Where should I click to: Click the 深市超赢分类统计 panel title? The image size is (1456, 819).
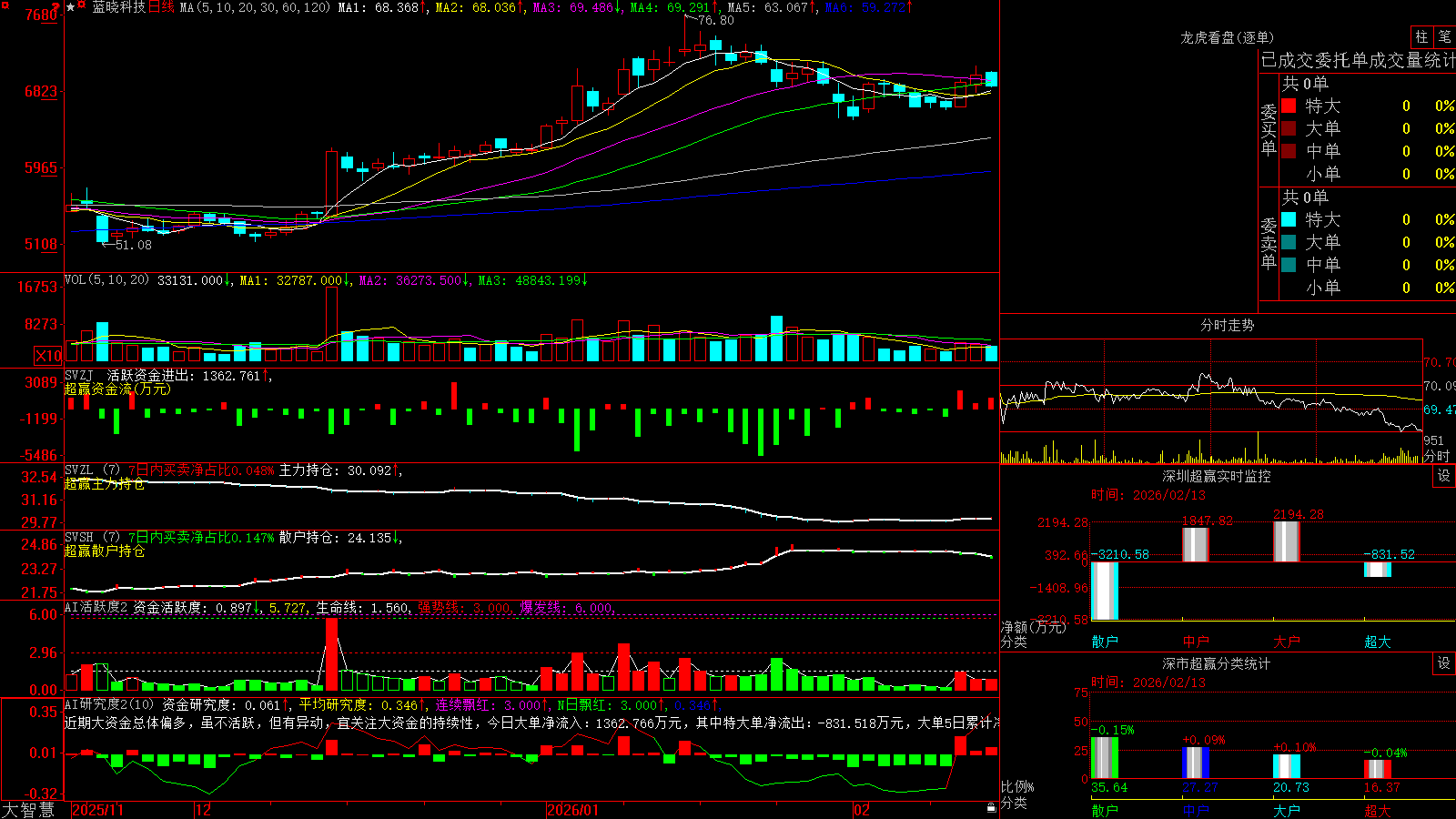(1216, 663)
